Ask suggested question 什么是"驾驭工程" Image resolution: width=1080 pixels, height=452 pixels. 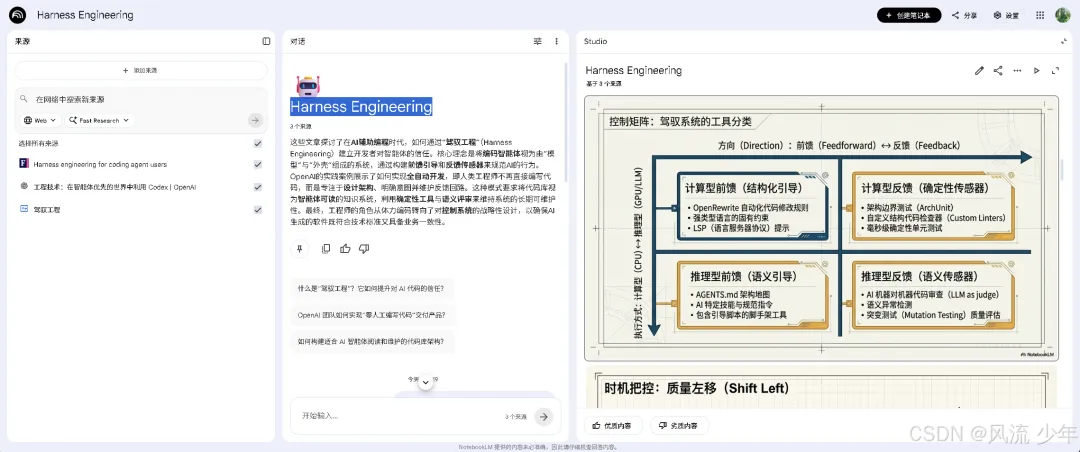click(x=372, y=289)
